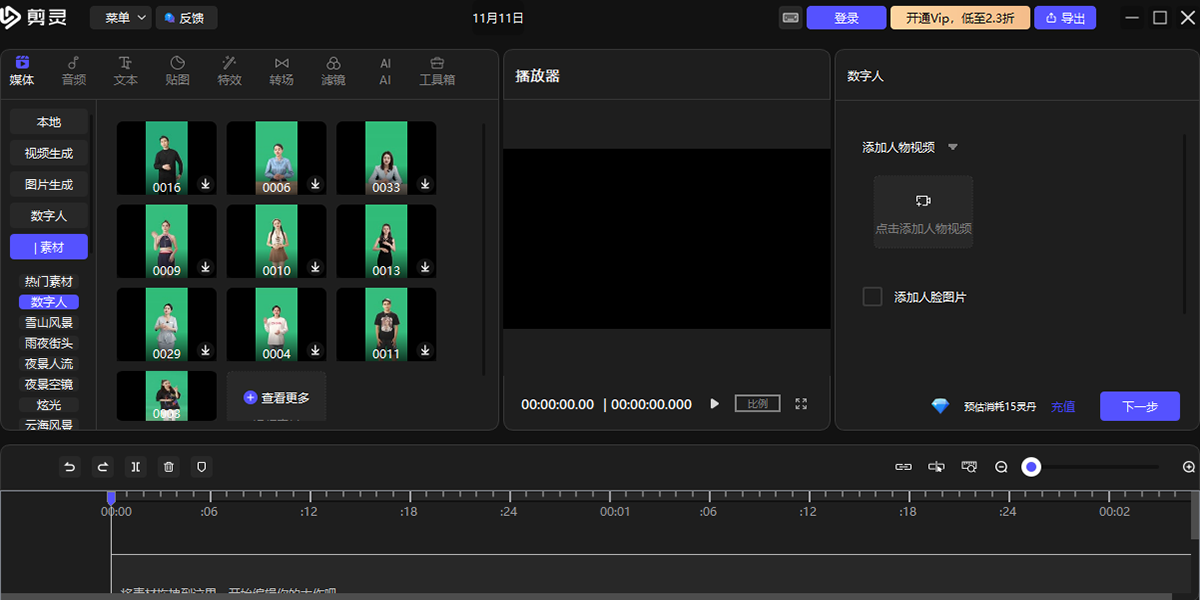Download digital human clip 0016
Image resolution: width=1200 pixels, height=600 pixels.
(x=205, y=184)
